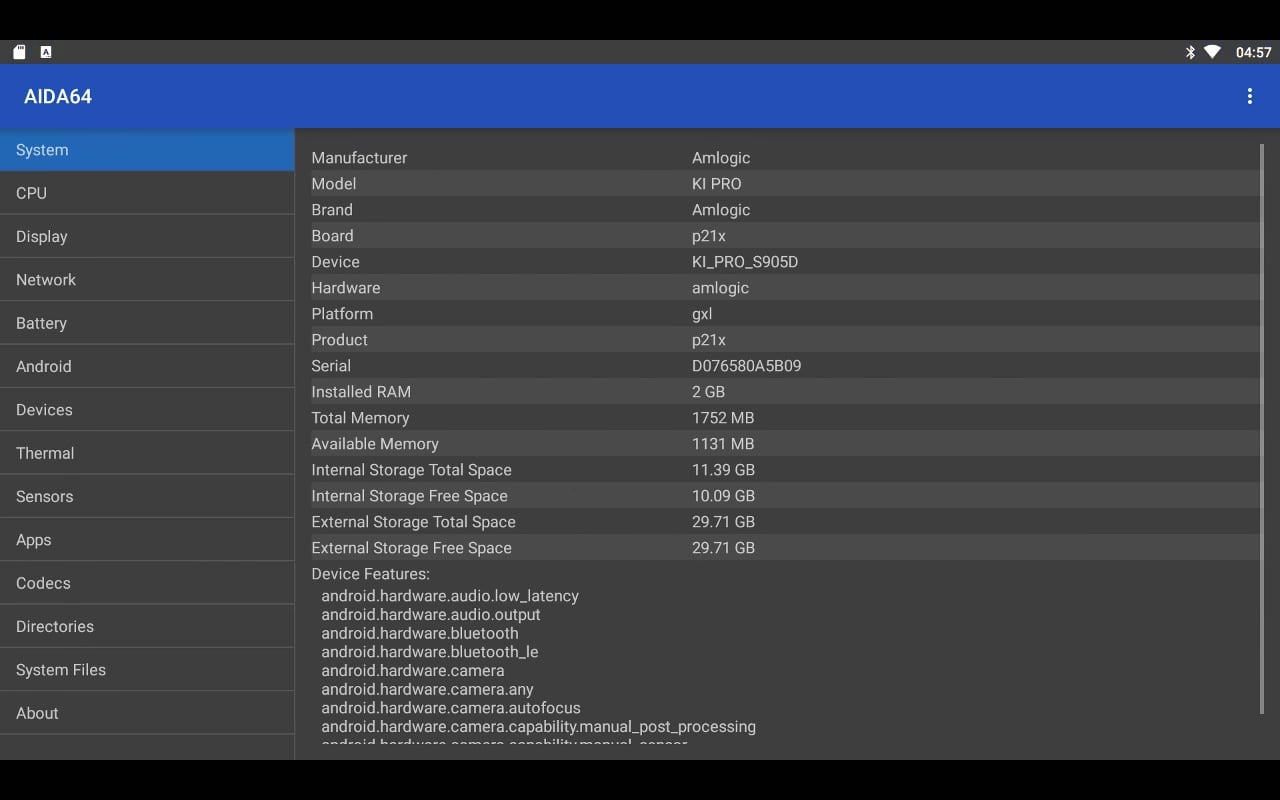Select the Serial number D076580A5B09
Screen dimensions: 1280x800
pos(746,366)
